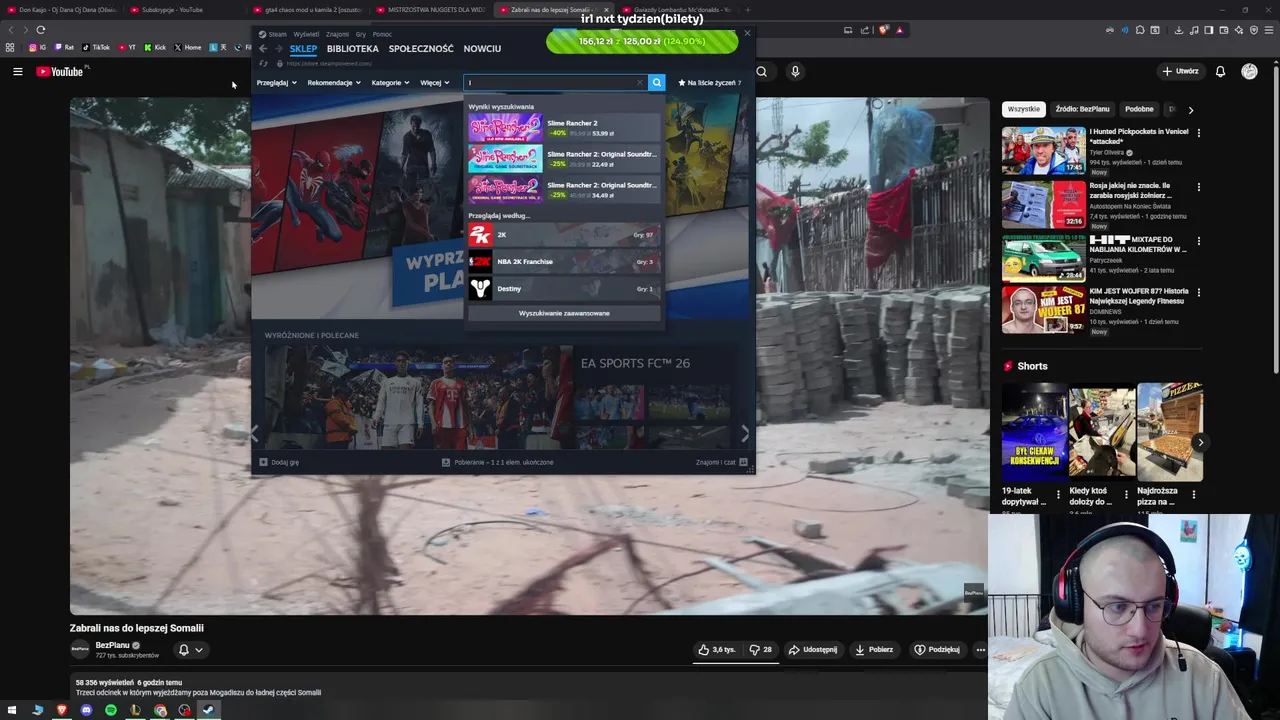1280x720 pixels.
Task: Open Brave main hamburger menu
Action: (1269, 30)
